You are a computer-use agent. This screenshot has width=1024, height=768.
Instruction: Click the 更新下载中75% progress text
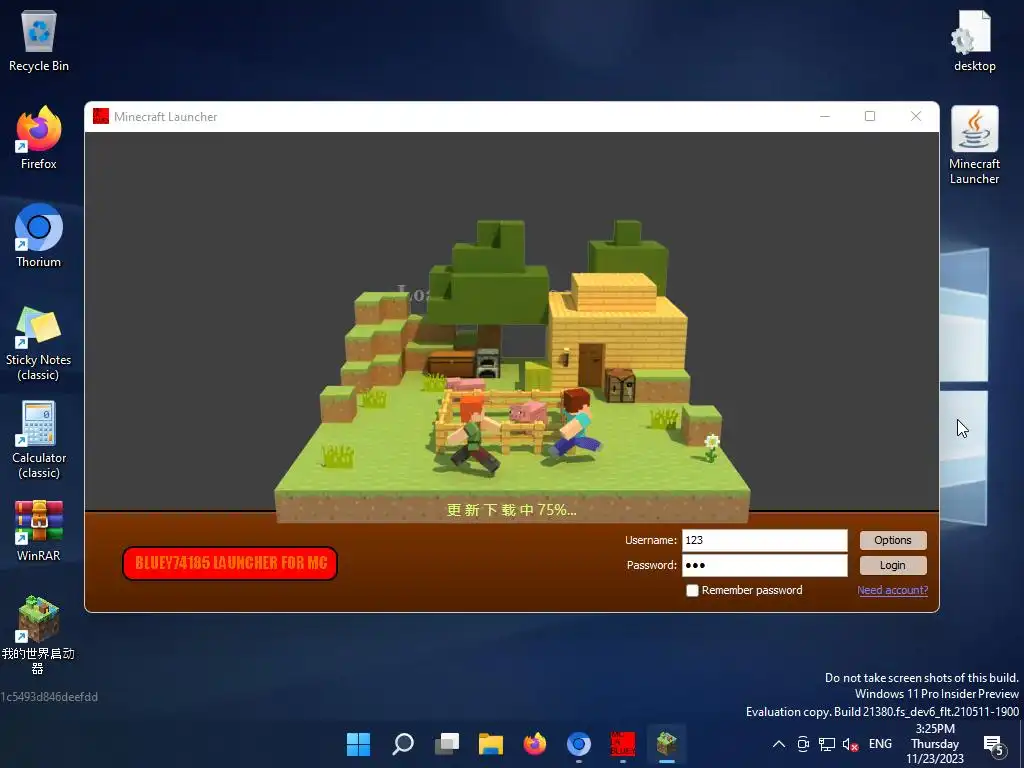pyautogui.click(x=511, y=510)
